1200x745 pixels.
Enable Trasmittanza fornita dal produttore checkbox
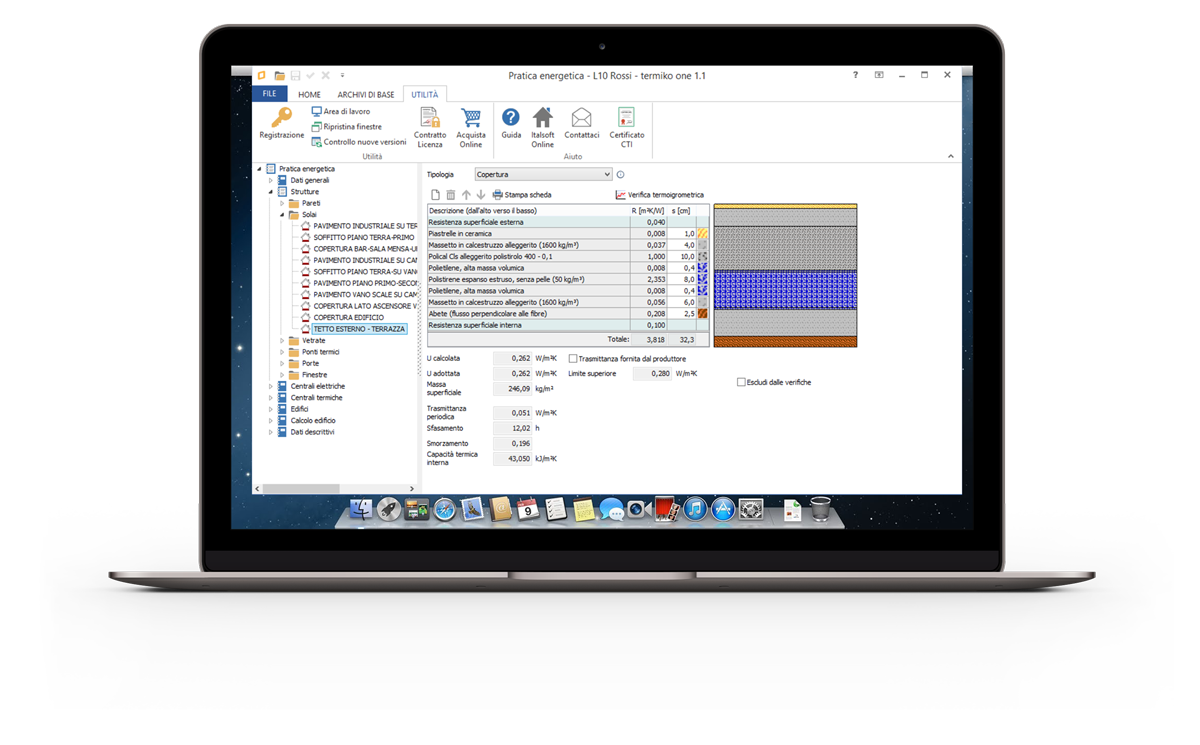(x=573, y=358)
